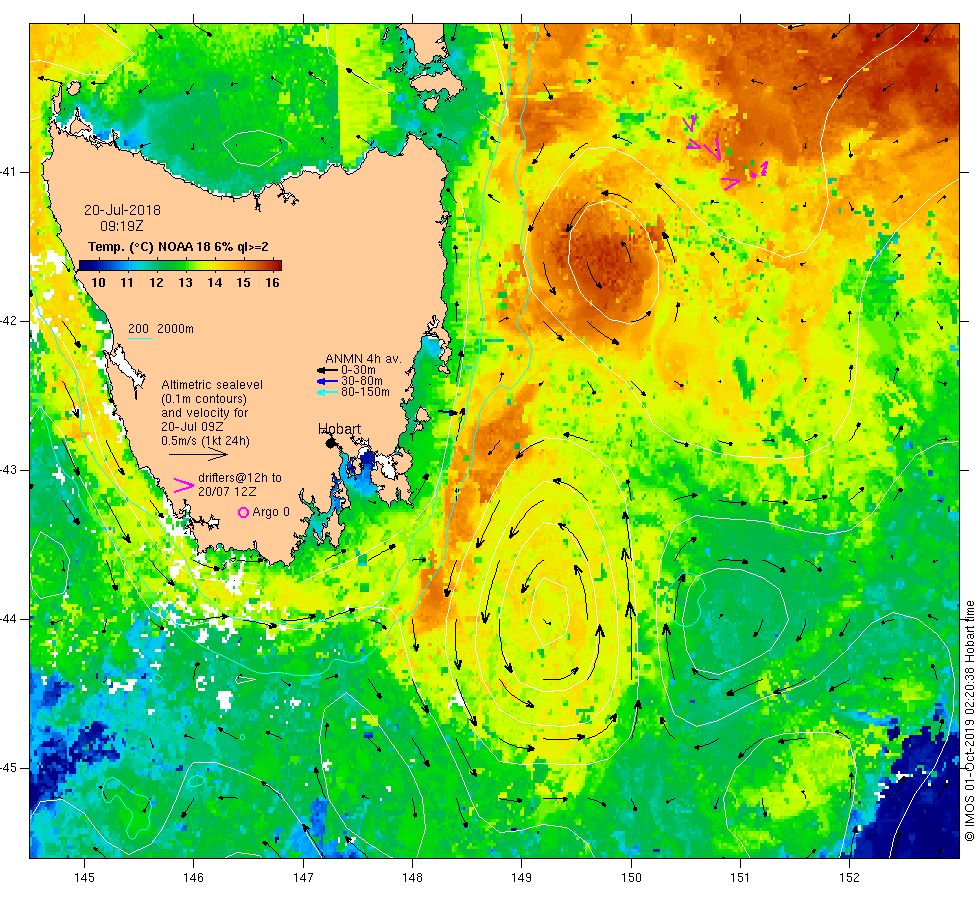This screenshot has height=900, width=980.
Task: Click the 0-30m depth label
Action: click(x=358, y=370)
